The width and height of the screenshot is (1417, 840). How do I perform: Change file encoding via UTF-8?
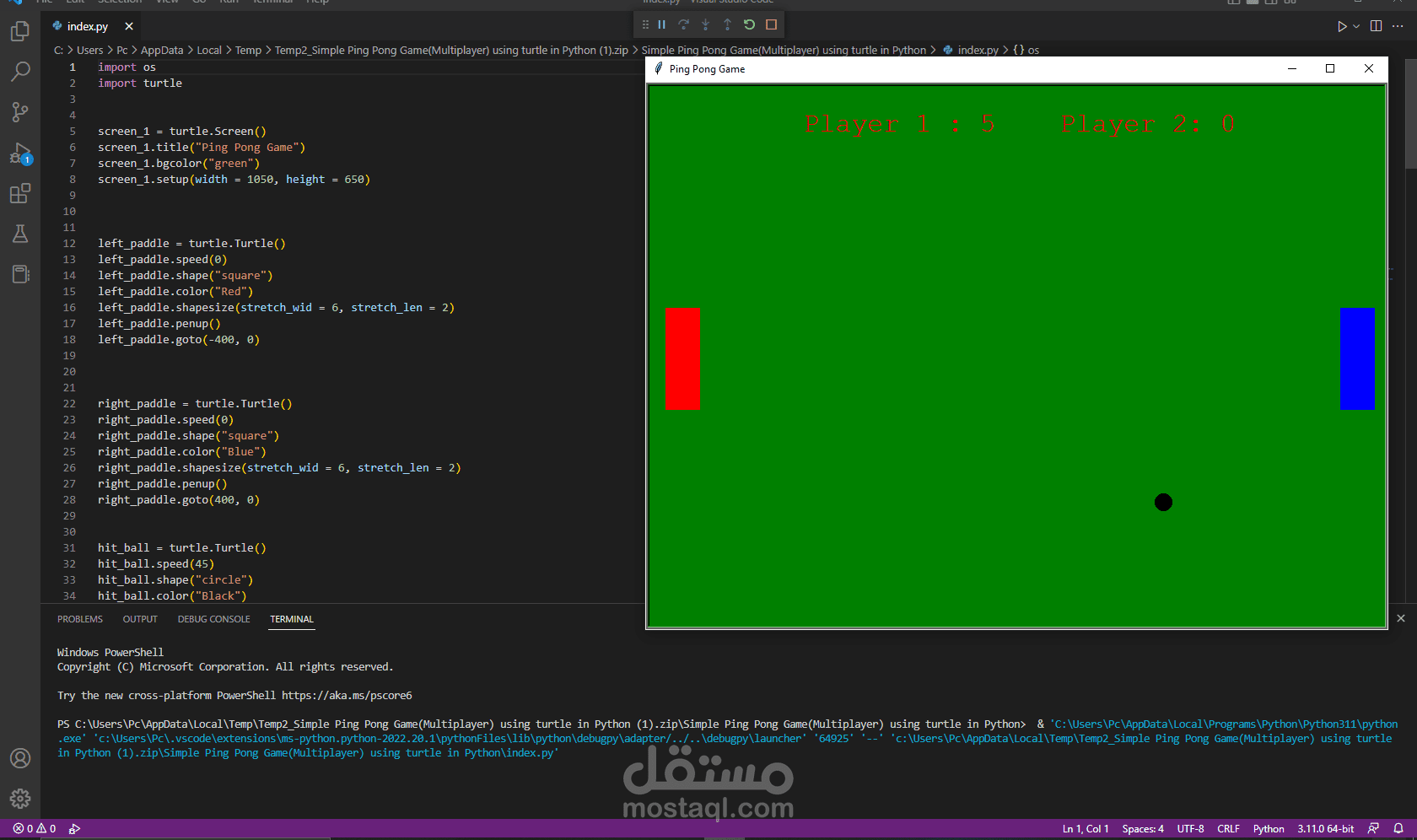(x=1190, y=829)
